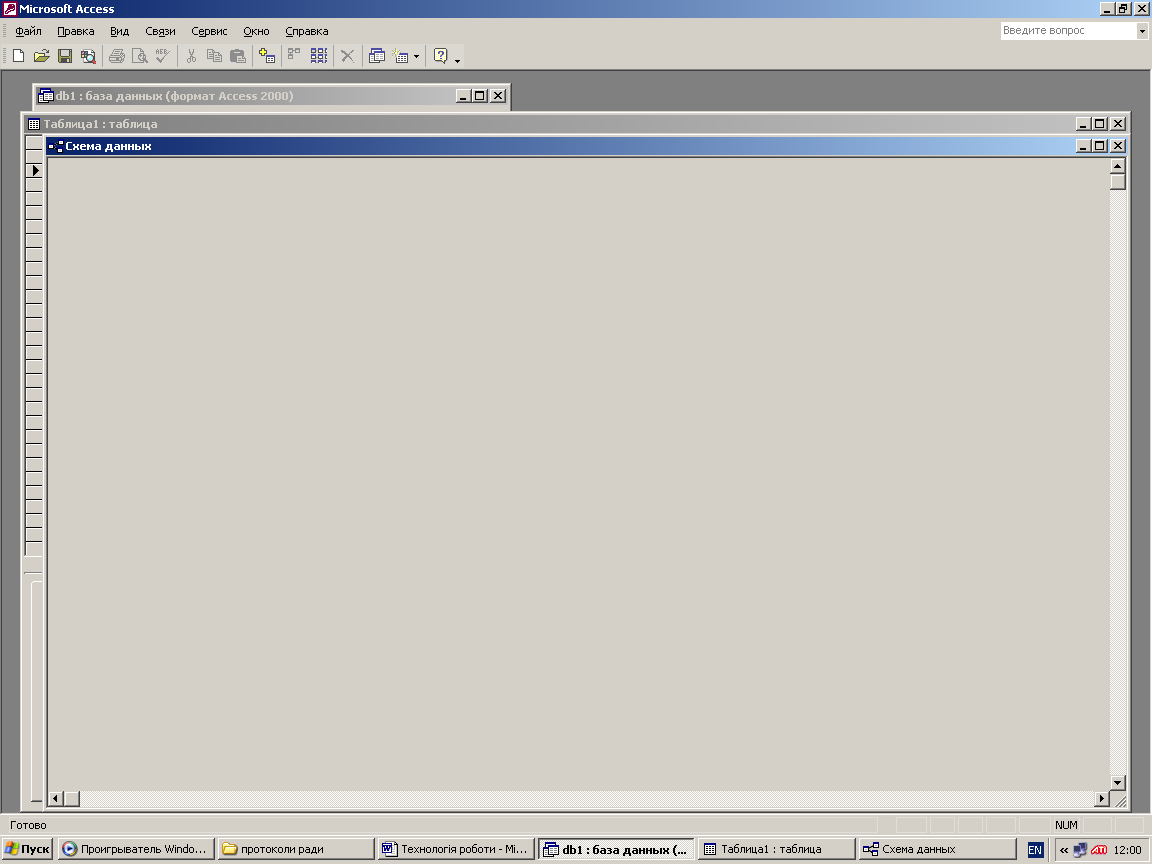1152x864 pixels.
Task: Click the New Object table icon
Action: tap(400, 56)
